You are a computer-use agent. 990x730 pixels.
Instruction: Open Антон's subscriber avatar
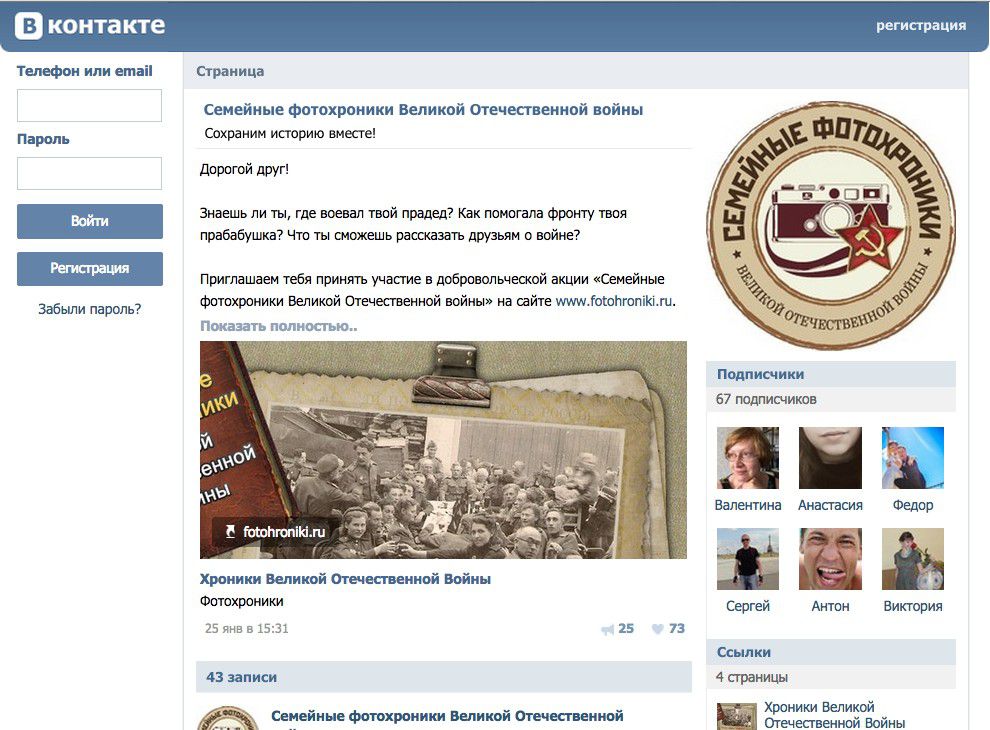coord(830,559)
